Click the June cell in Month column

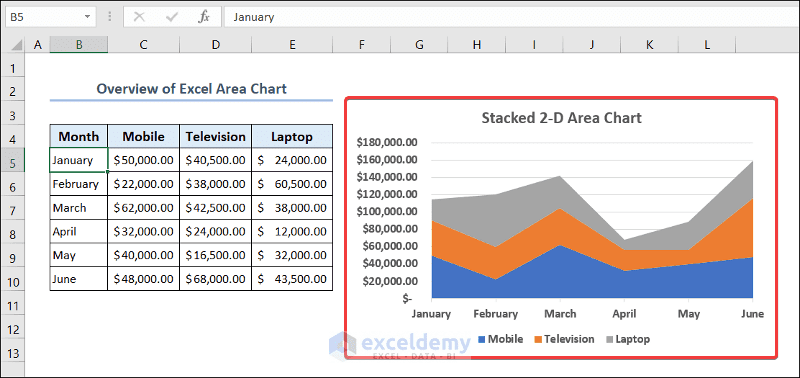79,279
